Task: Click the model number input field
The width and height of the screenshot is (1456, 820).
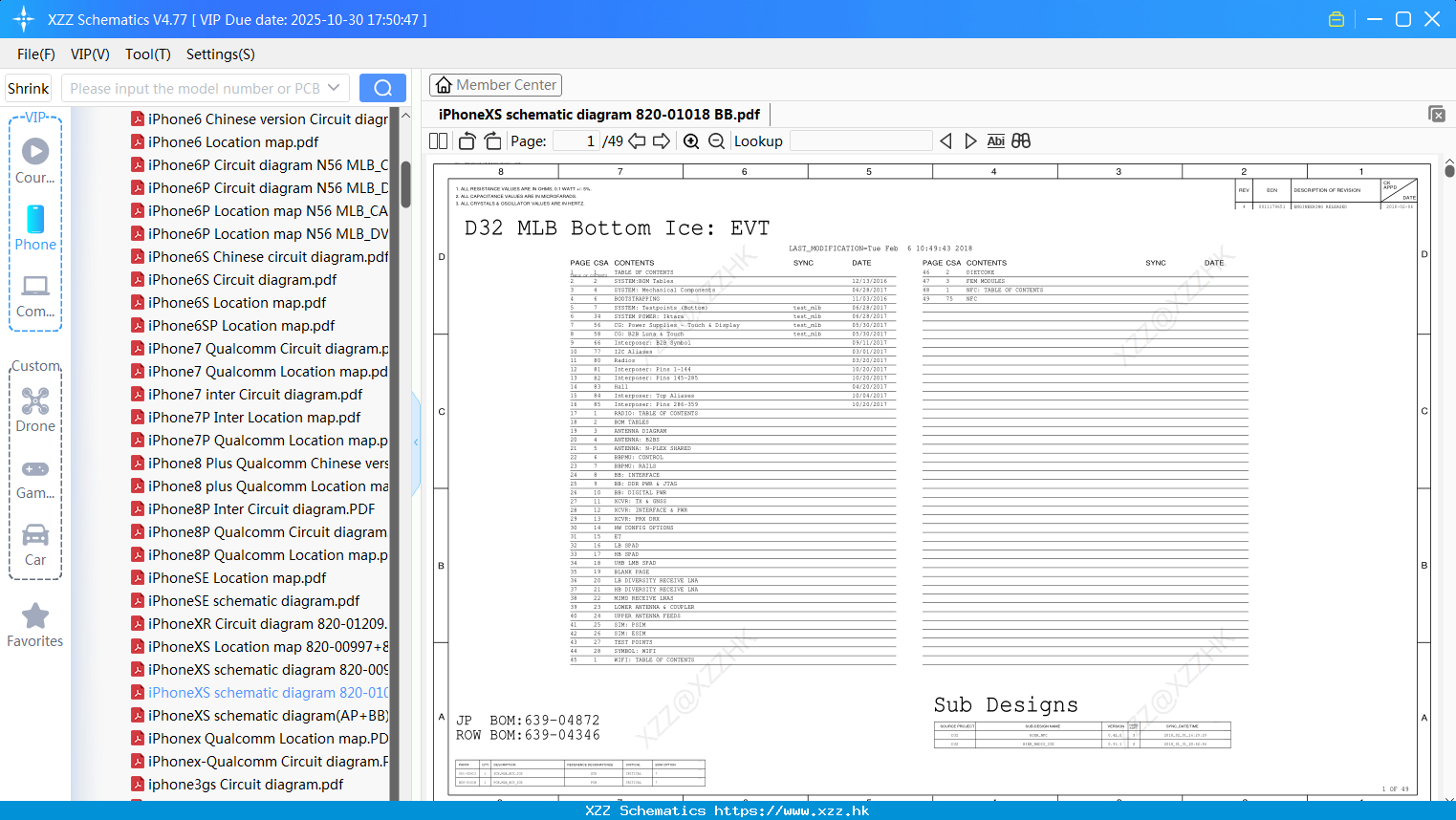Action: tap(194, 88)
